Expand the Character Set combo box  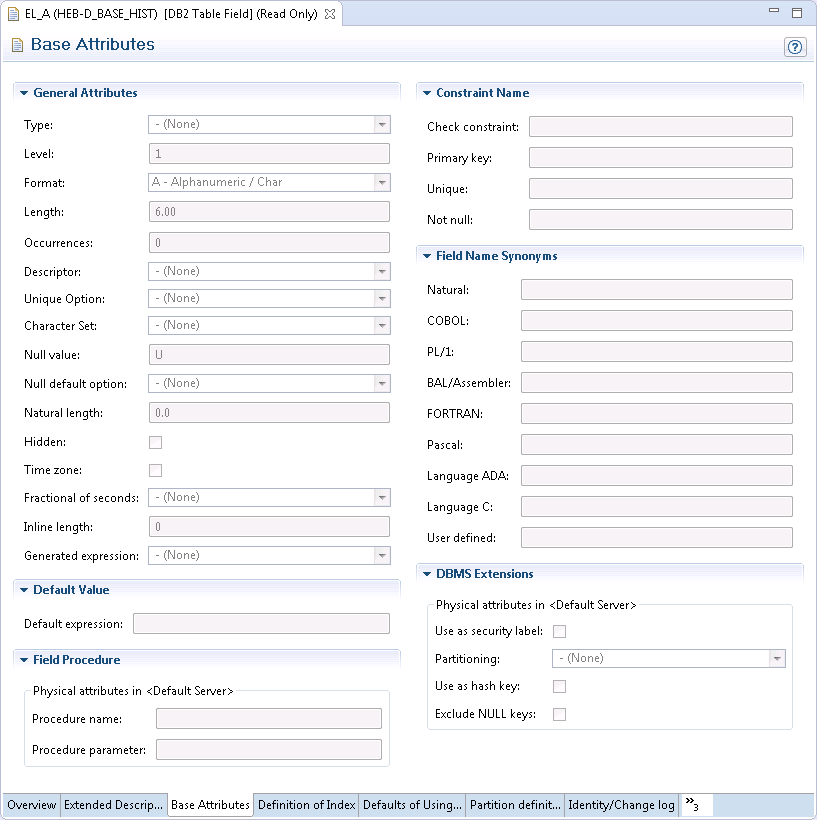[x=381, y=325]
